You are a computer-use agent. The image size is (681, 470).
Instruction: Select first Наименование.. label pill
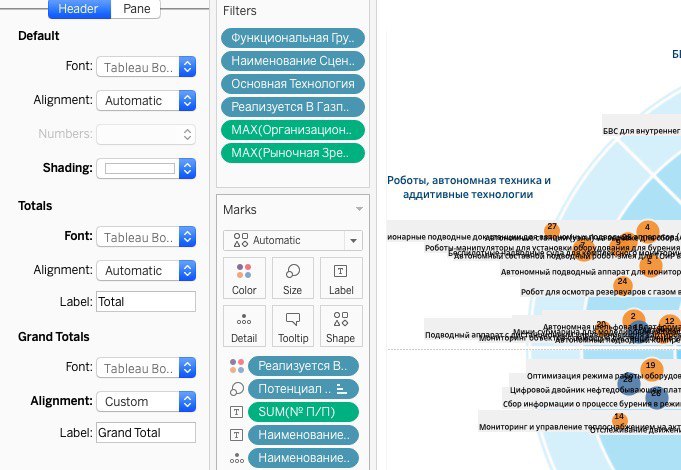[303, 435]
